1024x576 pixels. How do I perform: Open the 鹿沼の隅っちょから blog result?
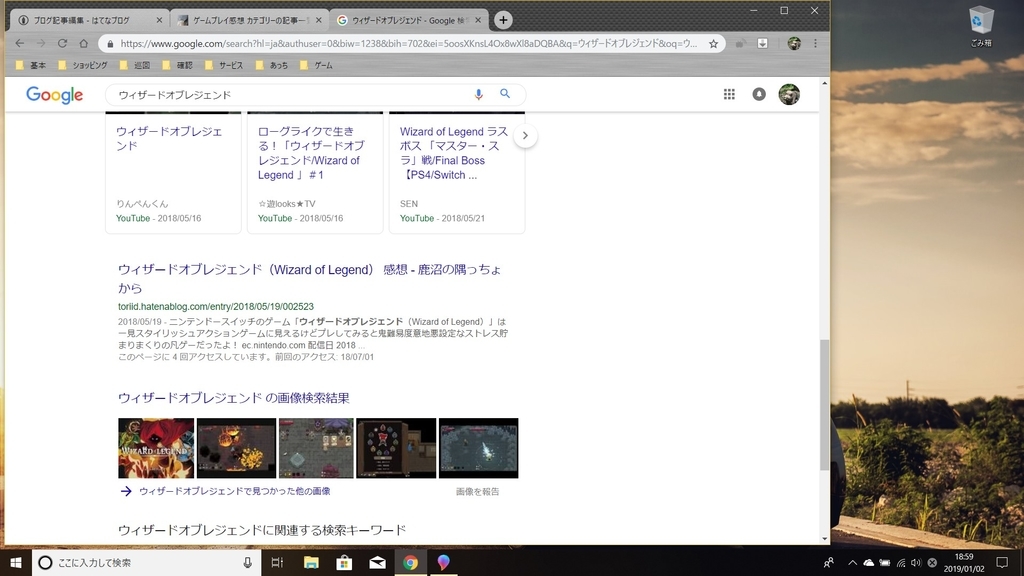(310, 278)
